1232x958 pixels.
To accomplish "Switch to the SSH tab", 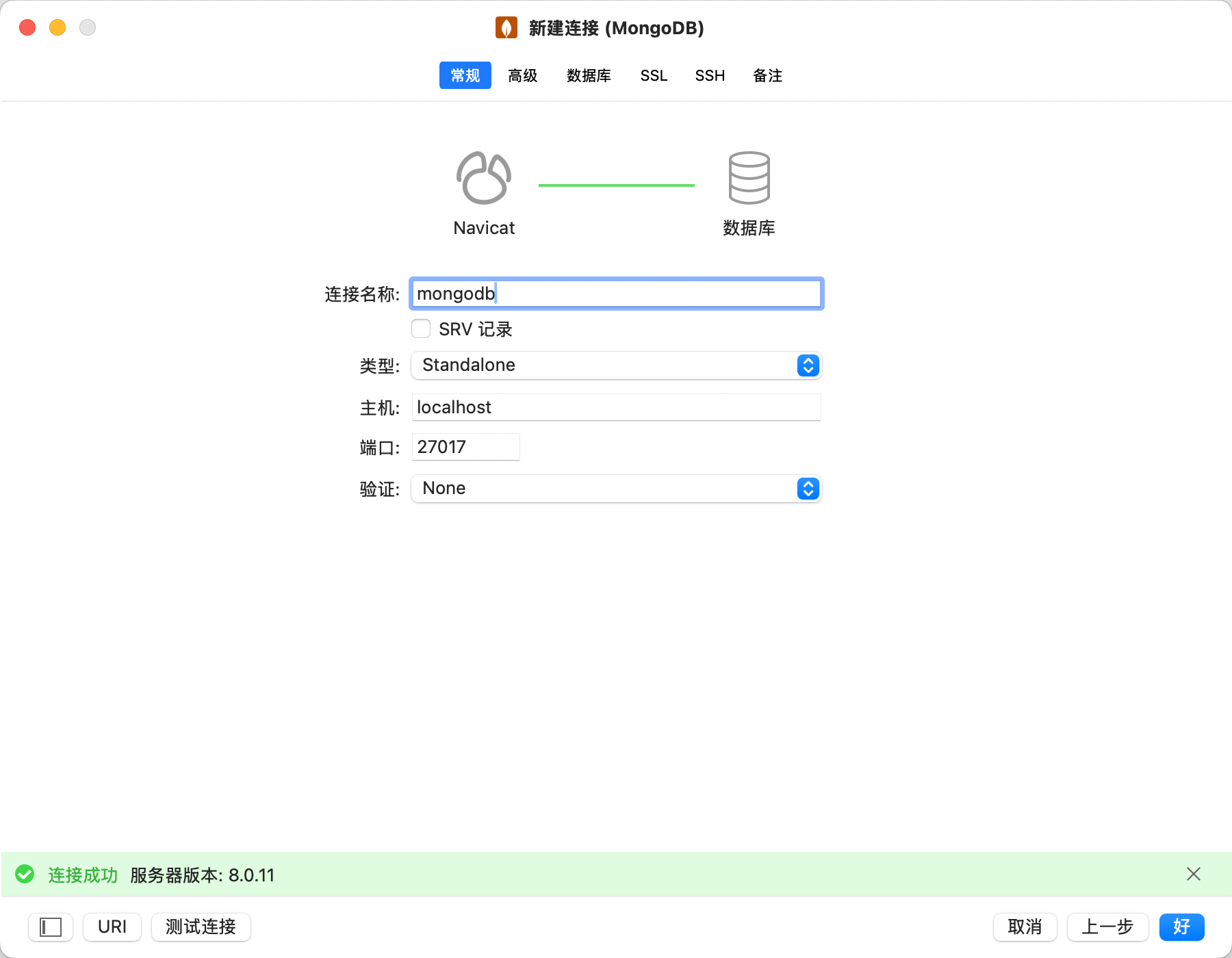I will click(x=710, y=76).
